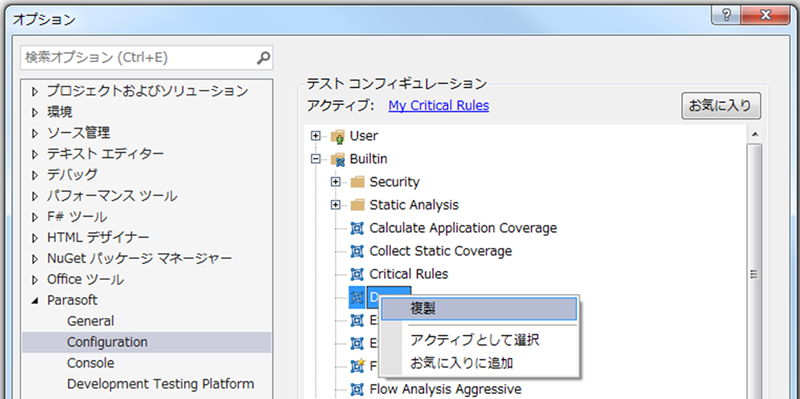Choose 複製 from the context menu
The width and height of the screenshot is (800, 399).
pyautogui.click(x=479, y=309)
